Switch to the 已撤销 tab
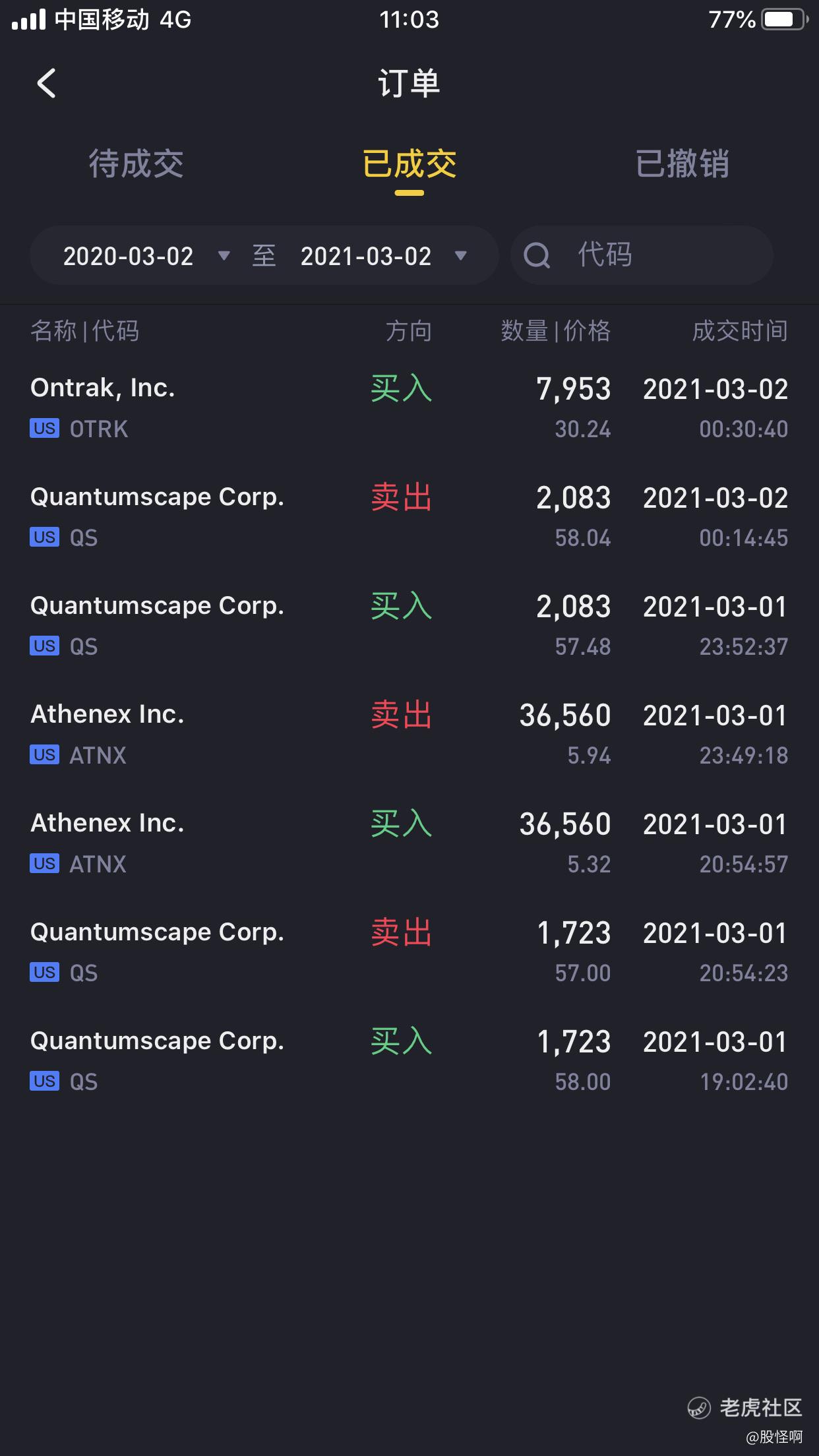The width and height of the screenshot is (819, 1456). tap(682, 164)
